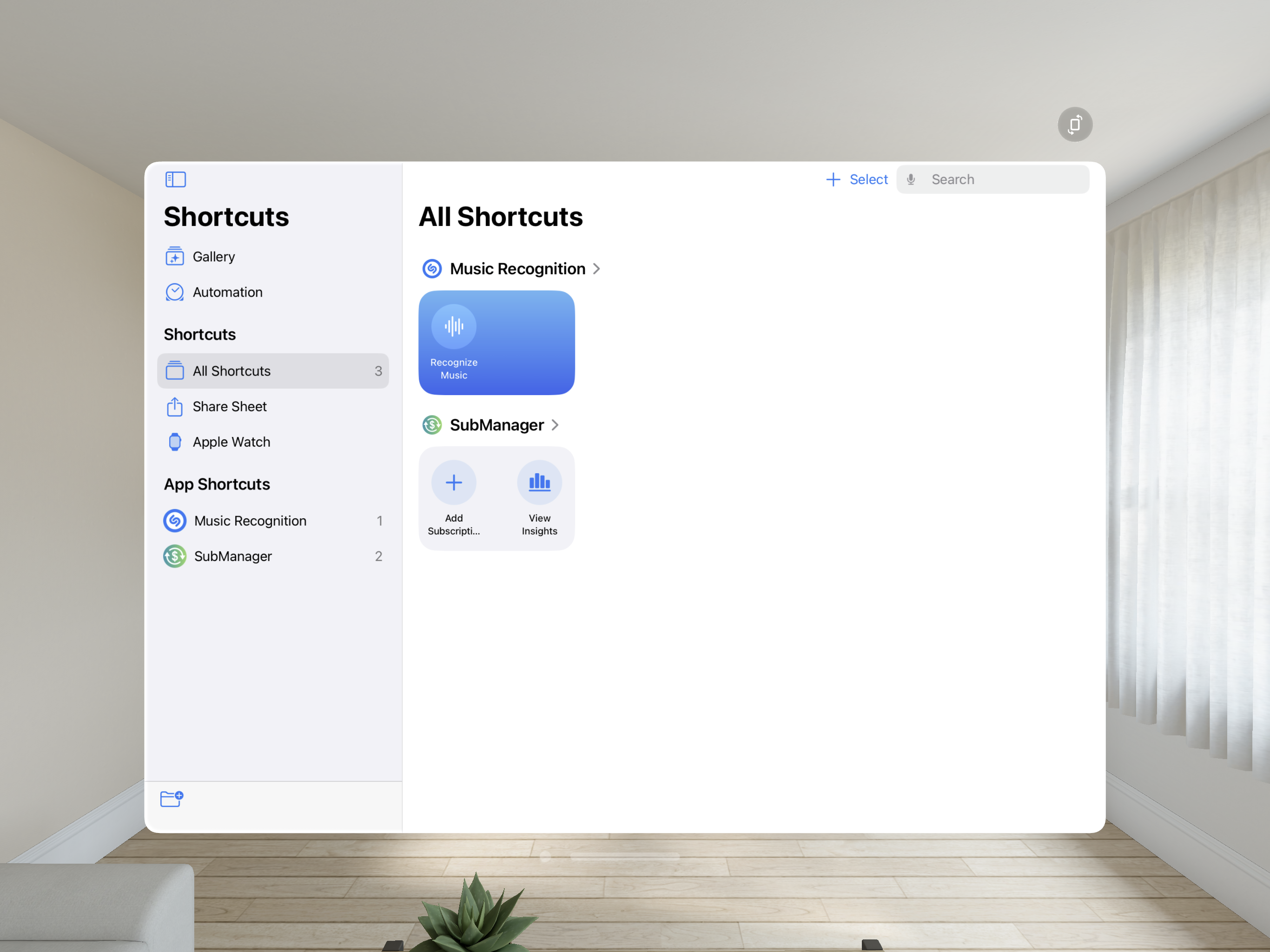Click the window move bar below the window
This screenshot has height=952, width=1270.
tap(625, 856)
